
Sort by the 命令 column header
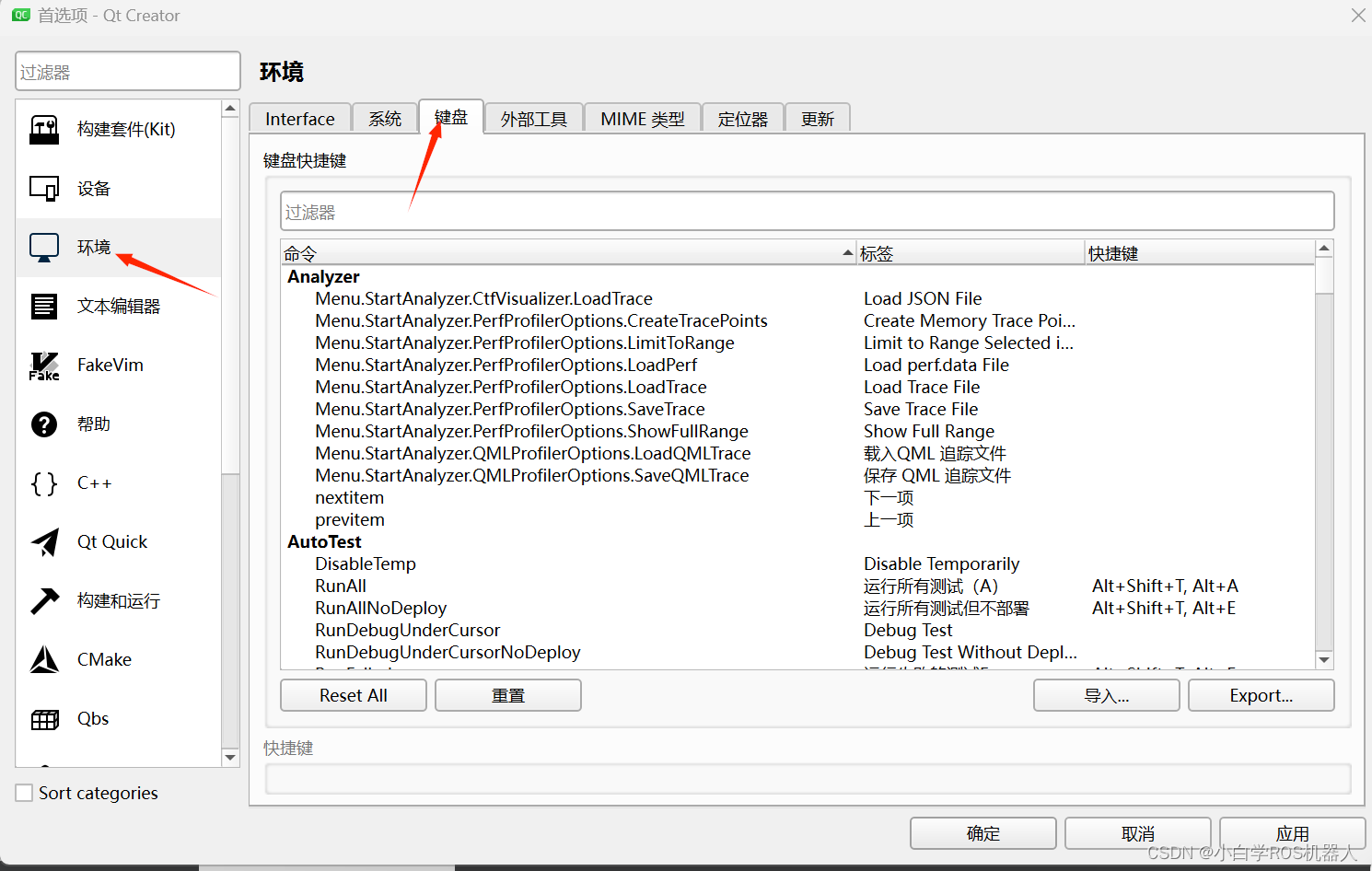tap(568, 253)
